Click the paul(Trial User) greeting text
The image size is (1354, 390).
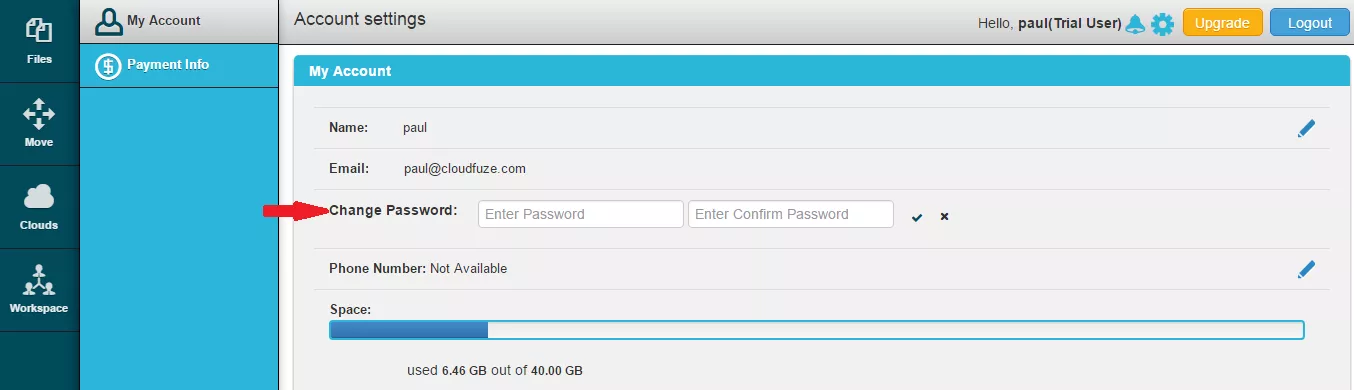[1069, 23]
